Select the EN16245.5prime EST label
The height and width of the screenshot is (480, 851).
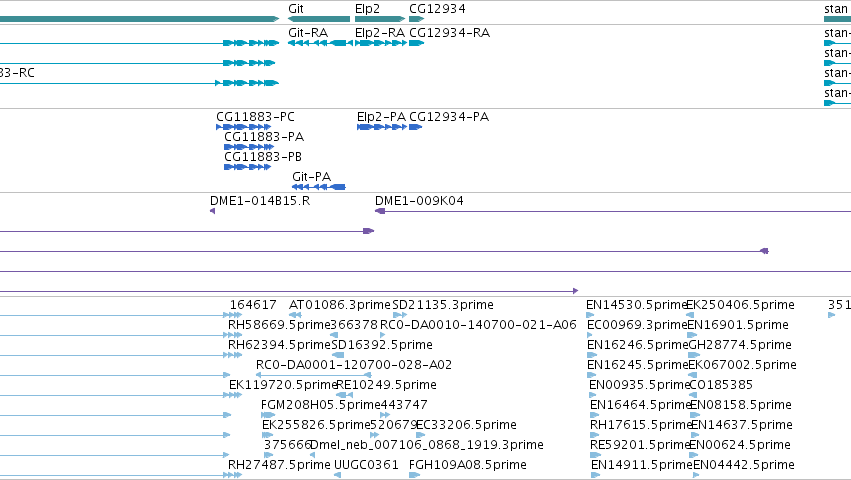click(638, 365)
